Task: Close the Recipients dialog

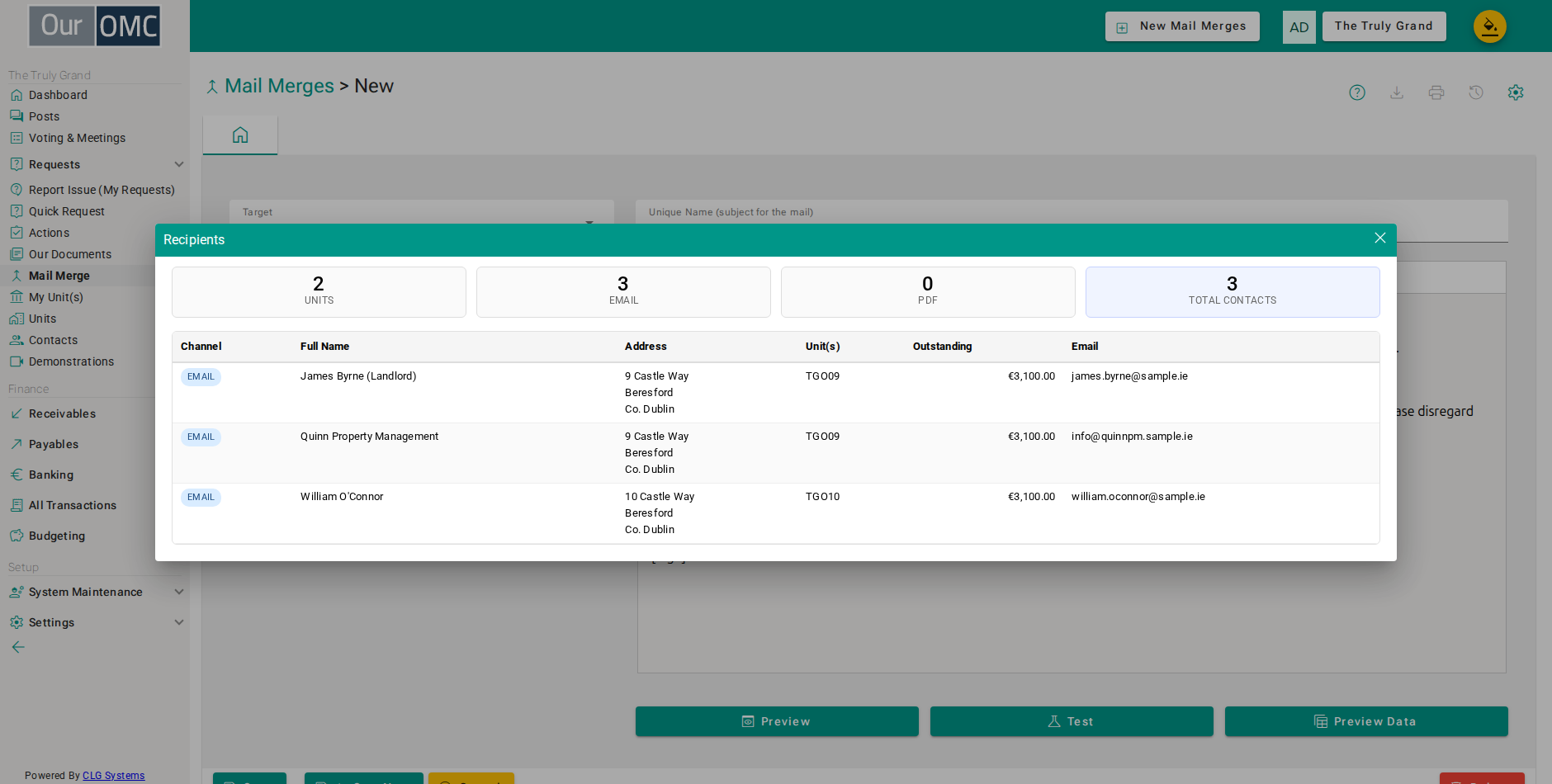Action: point(1379,239)
